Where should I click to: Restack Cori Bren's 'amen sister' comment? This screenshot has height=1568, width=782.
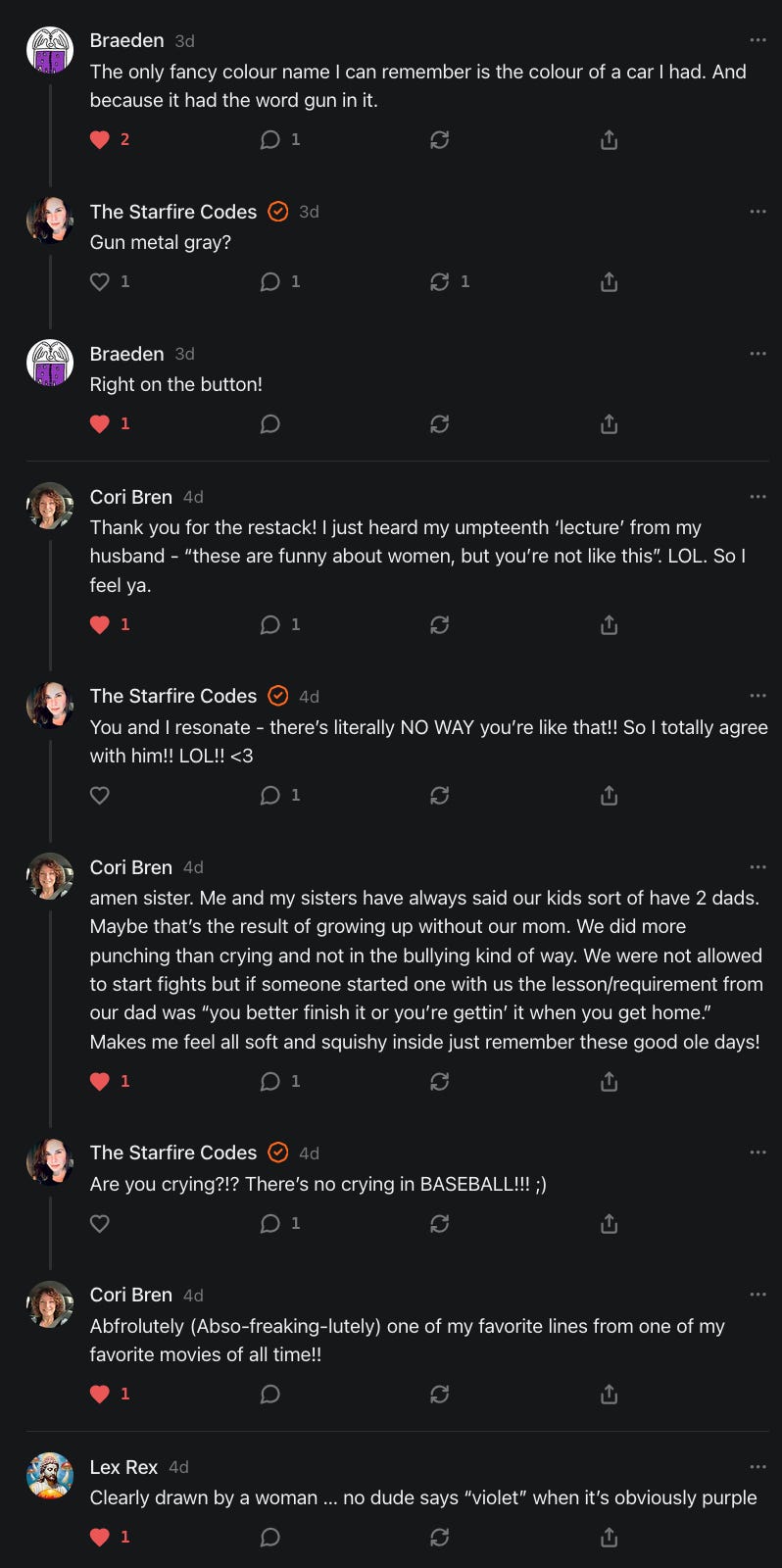pyautogui.click(x=440, y=1082)
